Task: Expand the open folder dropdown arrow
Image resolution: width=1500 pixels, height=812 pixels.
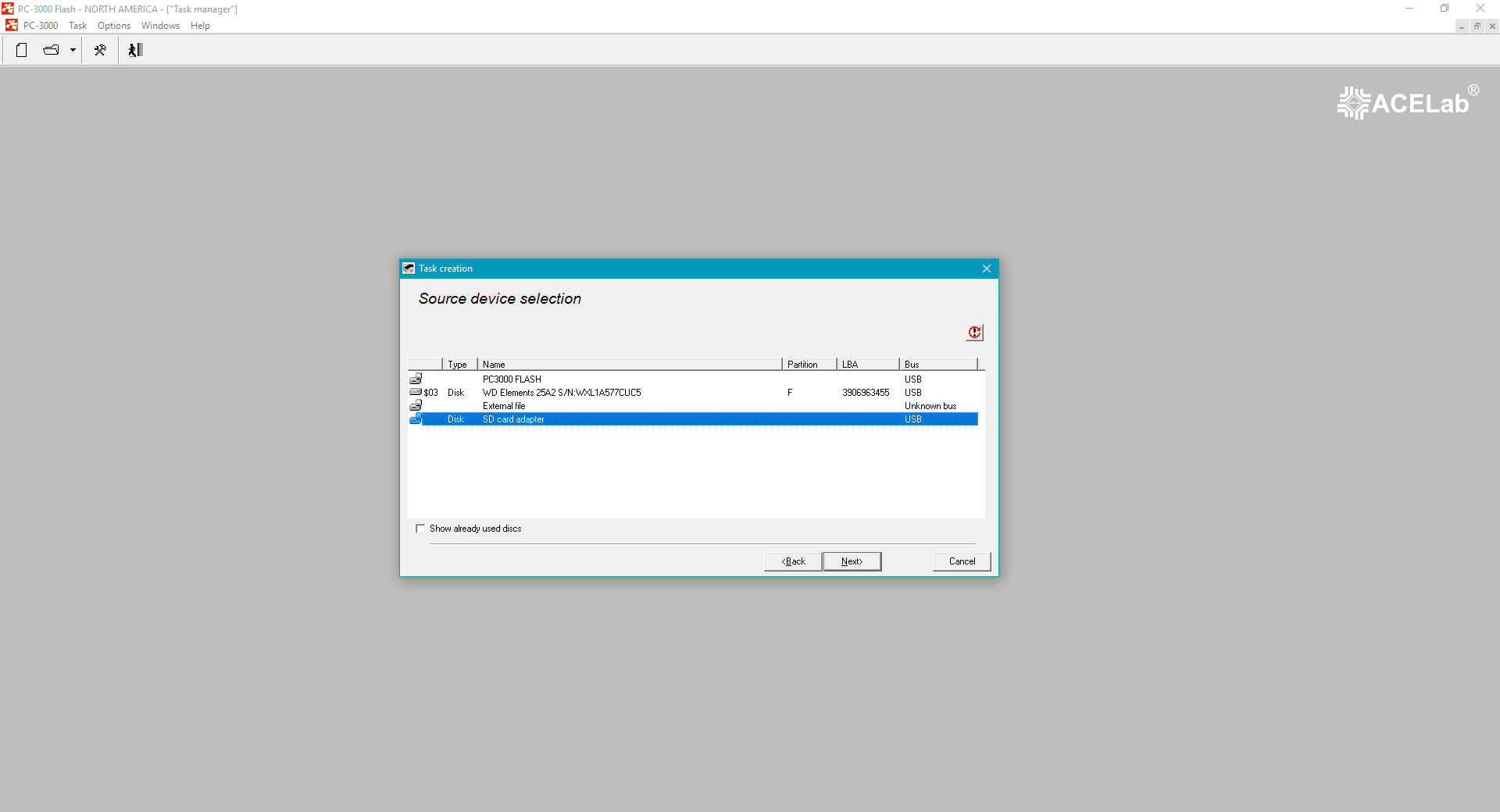Action: point(73,50)
